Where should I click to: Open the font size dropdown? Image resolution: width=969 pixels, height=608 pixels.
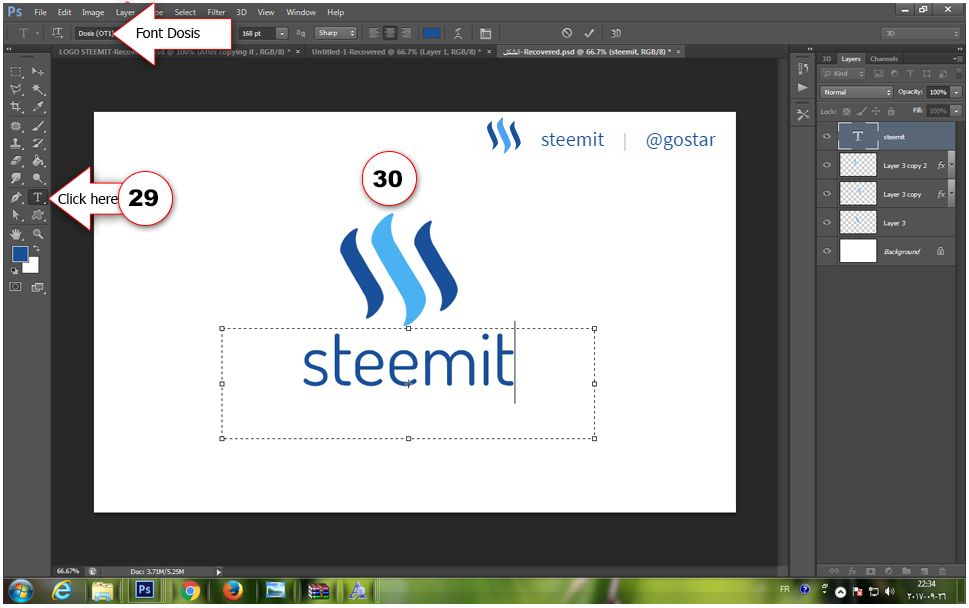[281, 33]
